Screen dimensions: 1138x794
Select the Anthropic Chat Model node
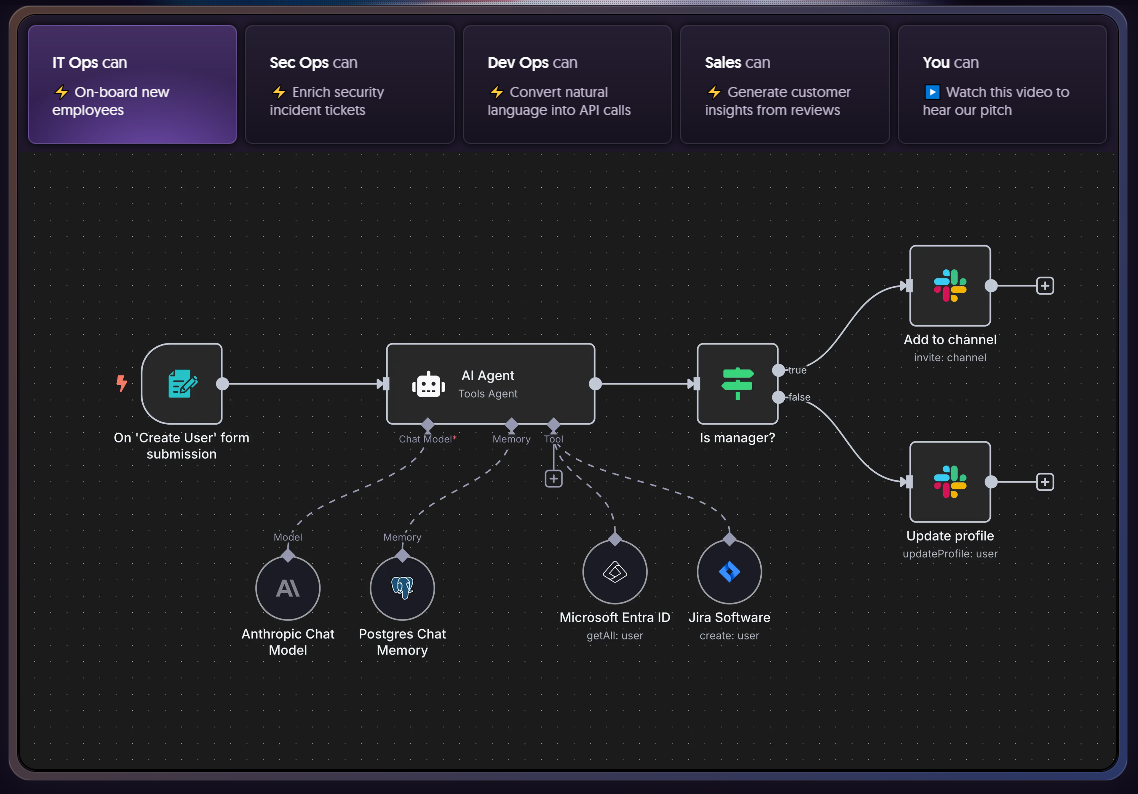288,589
